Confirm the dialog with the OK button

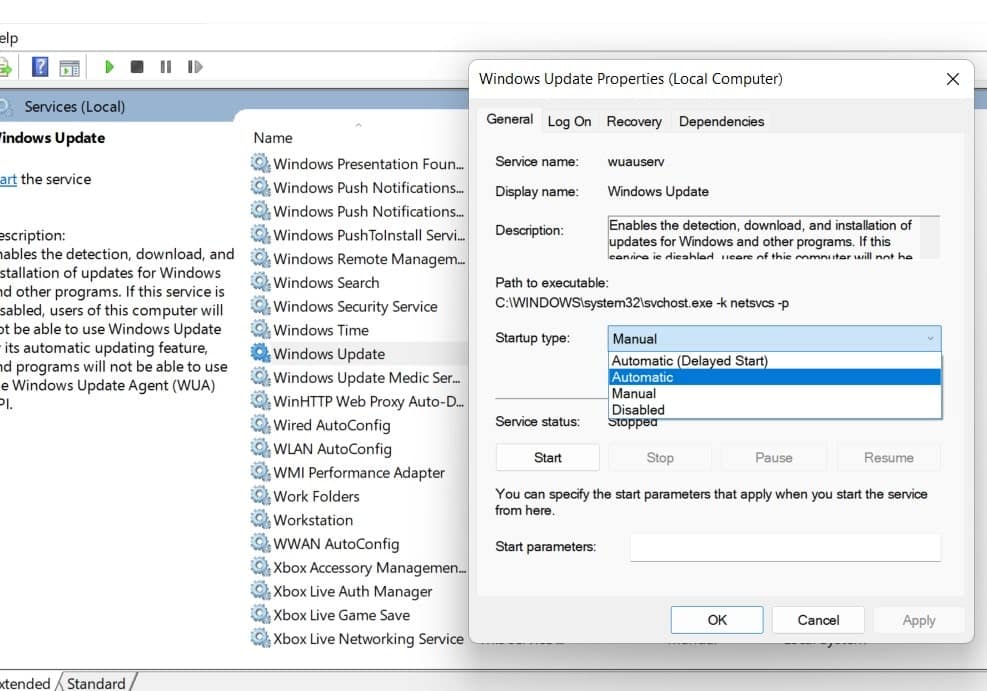point(717,620)
